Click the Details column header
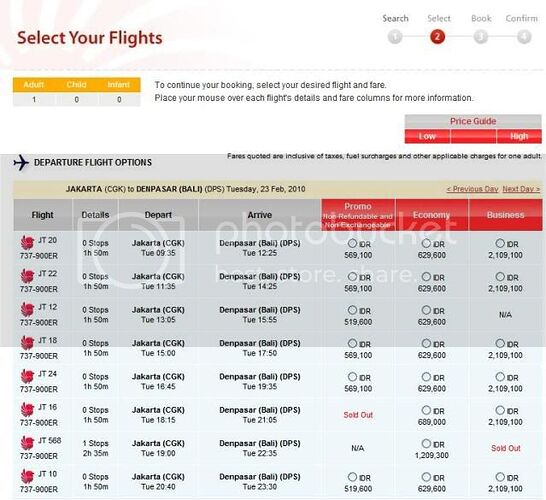The image size is (546, 500). (x=95, y=215)
